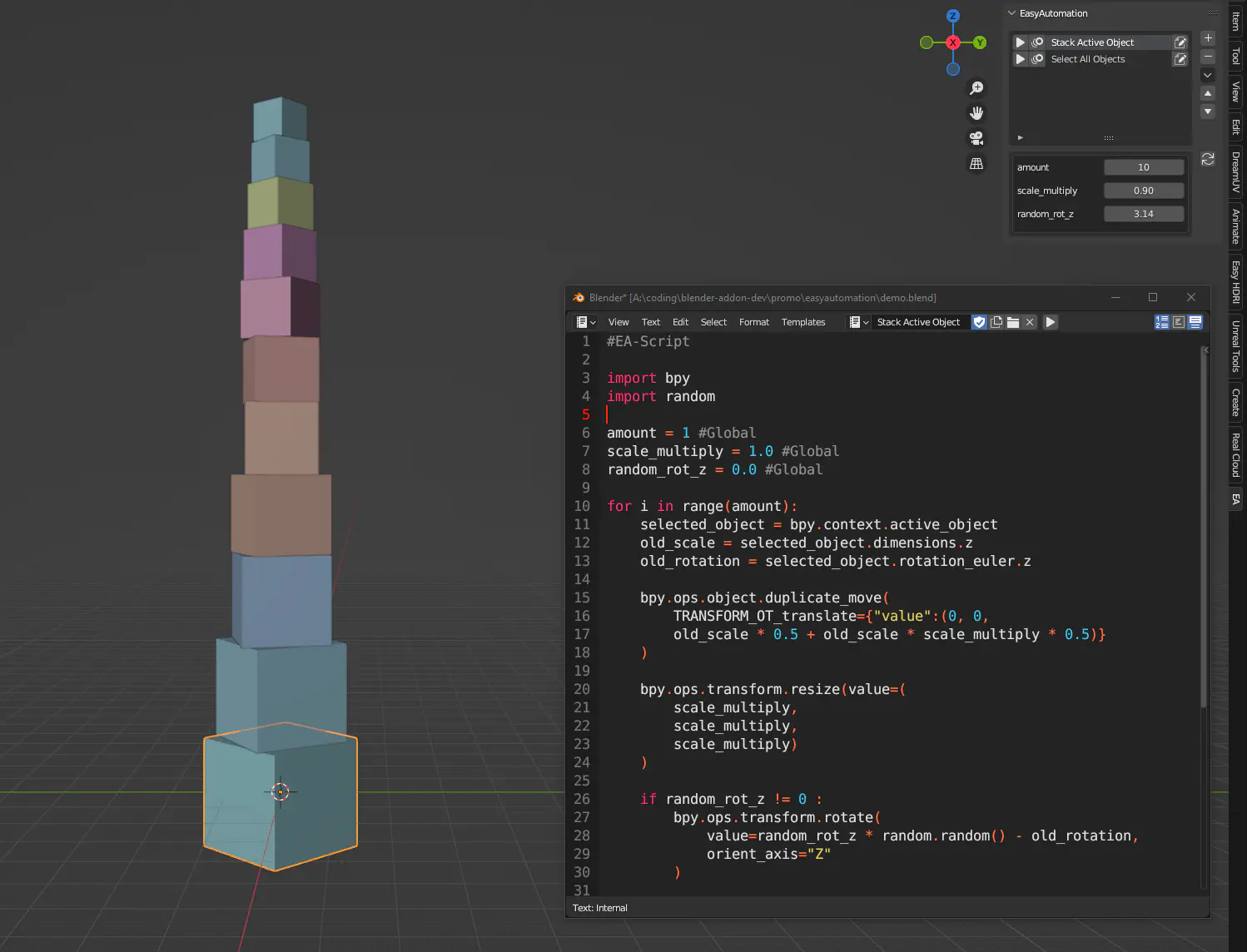Open the Format menu
This screenshot has width=1247, height=952.
tap(753, 322)
